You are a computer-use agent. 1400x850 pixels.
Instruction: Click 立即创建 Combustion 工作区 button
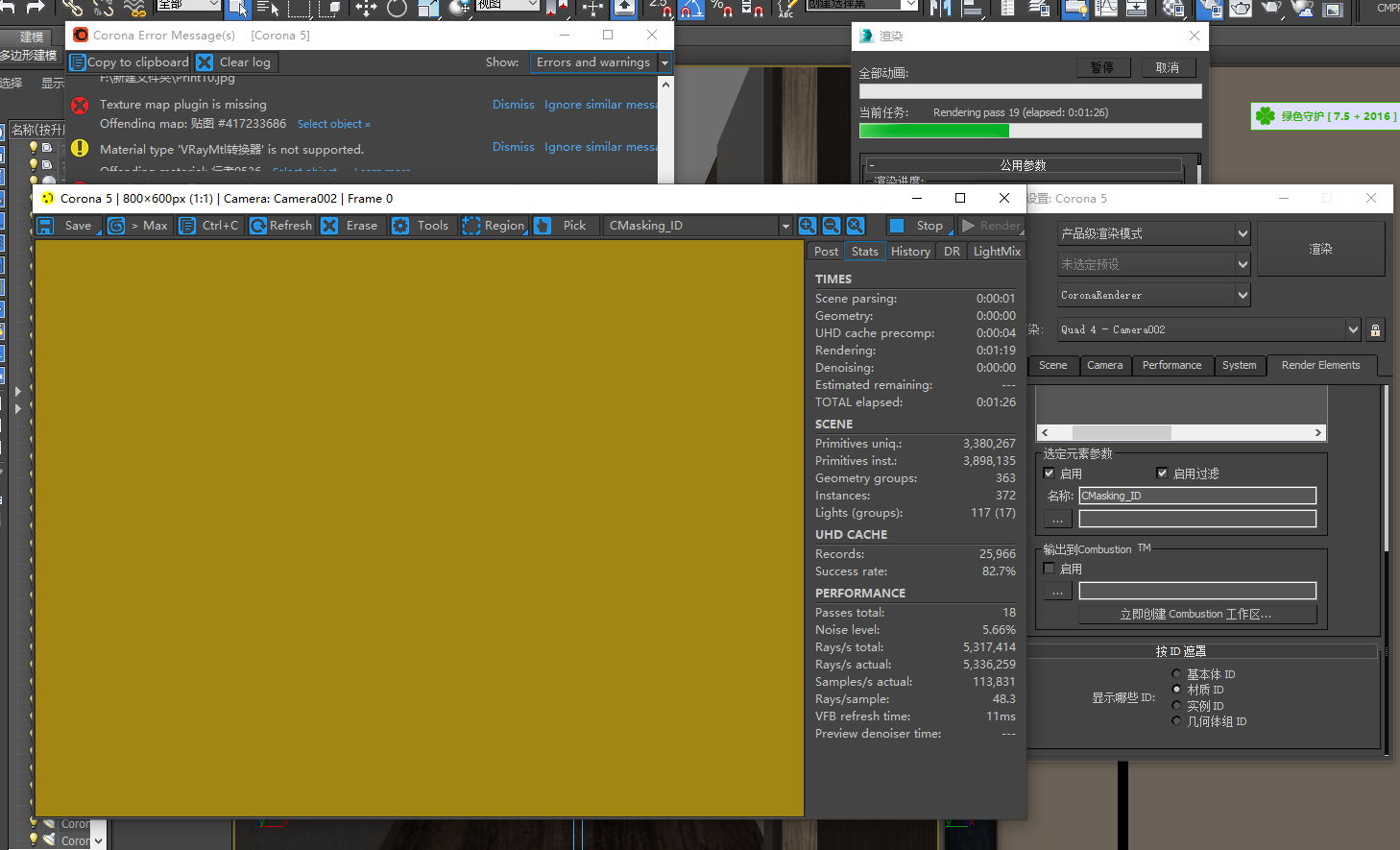click(x=1197, y=615)
